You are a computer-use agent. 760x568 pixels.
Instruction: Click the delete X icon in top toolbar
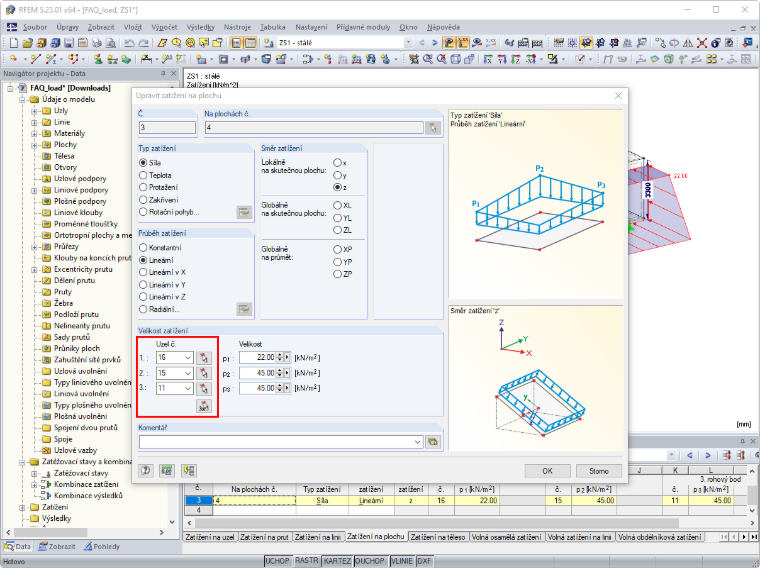[x=701, y=43]
